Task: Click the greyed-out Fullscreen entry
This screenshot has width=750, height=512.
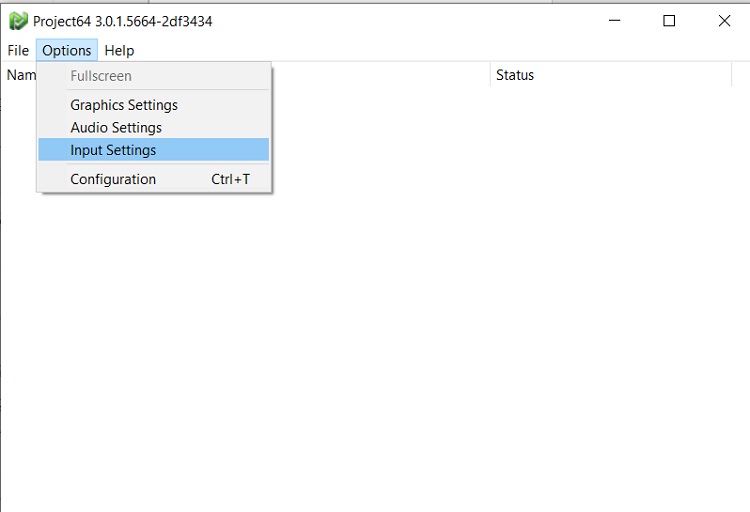Action: [x=101, y=76]
